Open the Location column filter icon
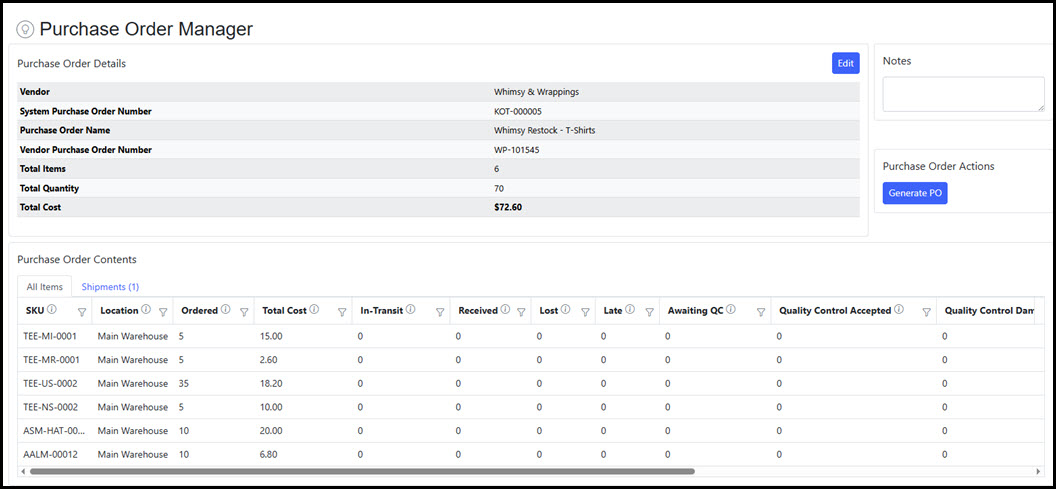 (163, 312)
